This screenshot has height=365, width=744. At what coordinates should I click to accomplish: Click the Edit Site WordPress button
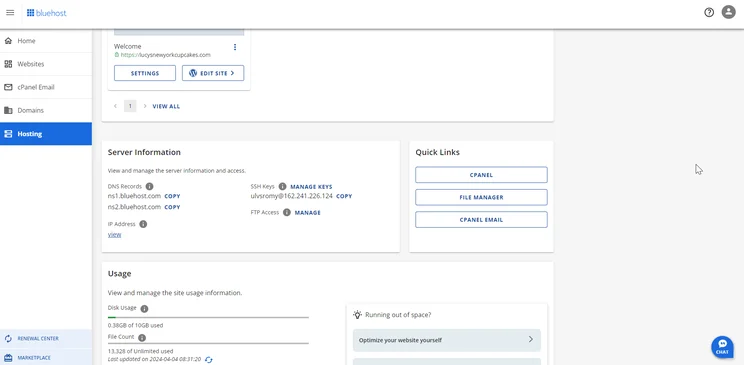point(213,73)
